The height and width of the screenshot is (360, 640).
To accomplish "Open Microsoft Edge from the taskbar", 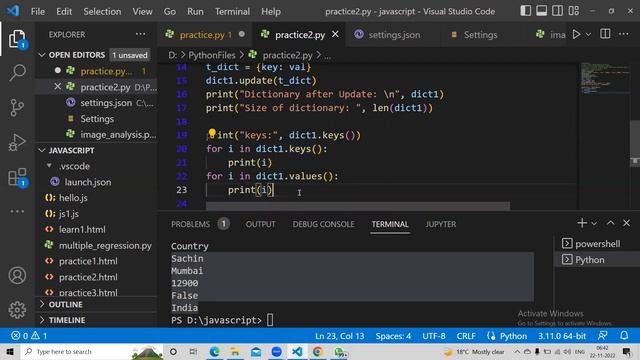I will pos(214,351).
